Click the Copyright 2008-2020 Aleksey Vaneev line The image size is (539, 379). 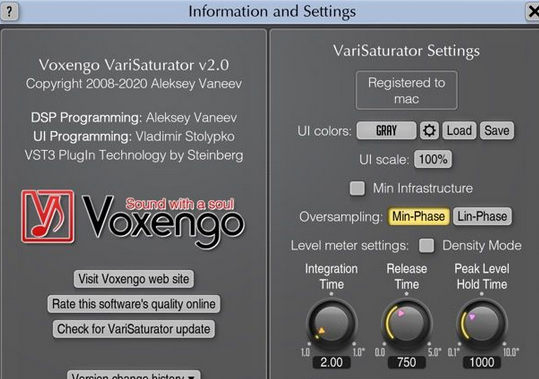pos(134,84)
